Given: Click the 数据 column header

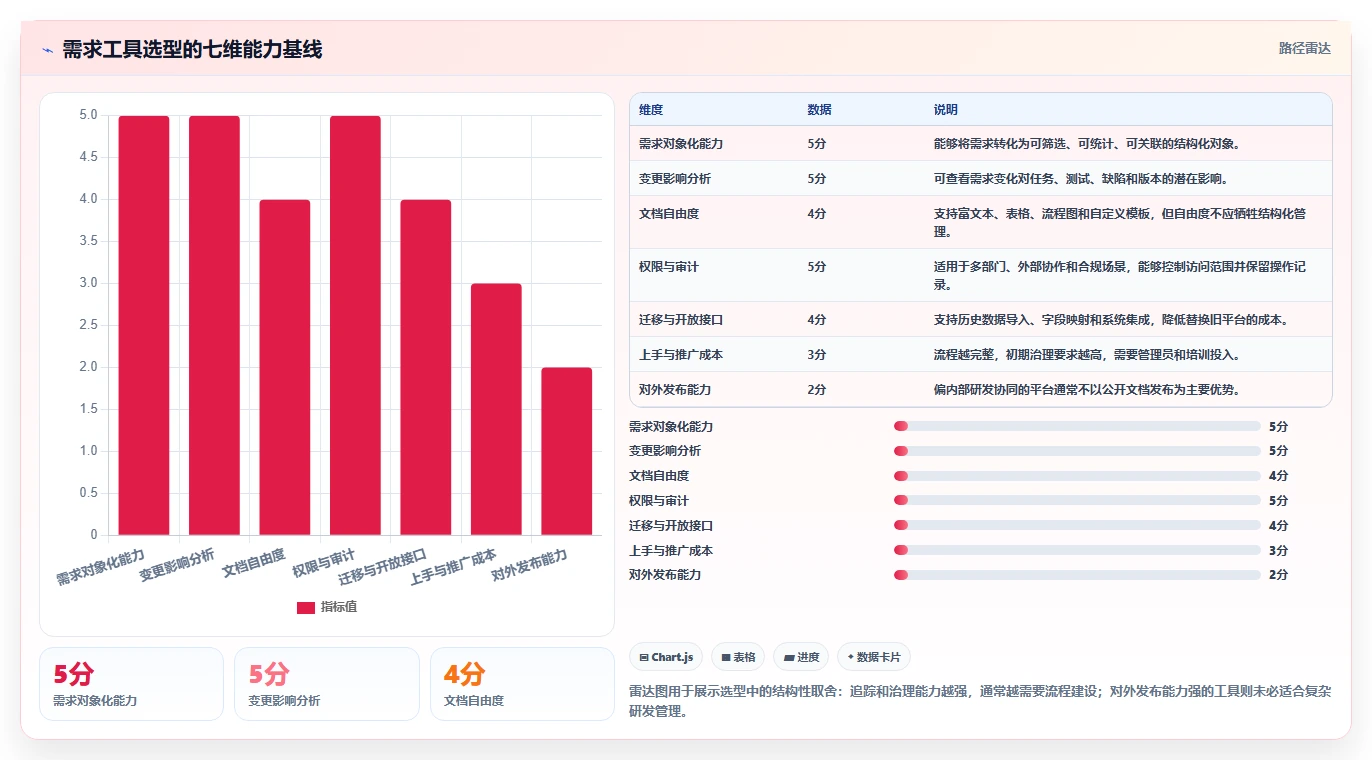Looking at the screenshot, I should tap(819, 110).
